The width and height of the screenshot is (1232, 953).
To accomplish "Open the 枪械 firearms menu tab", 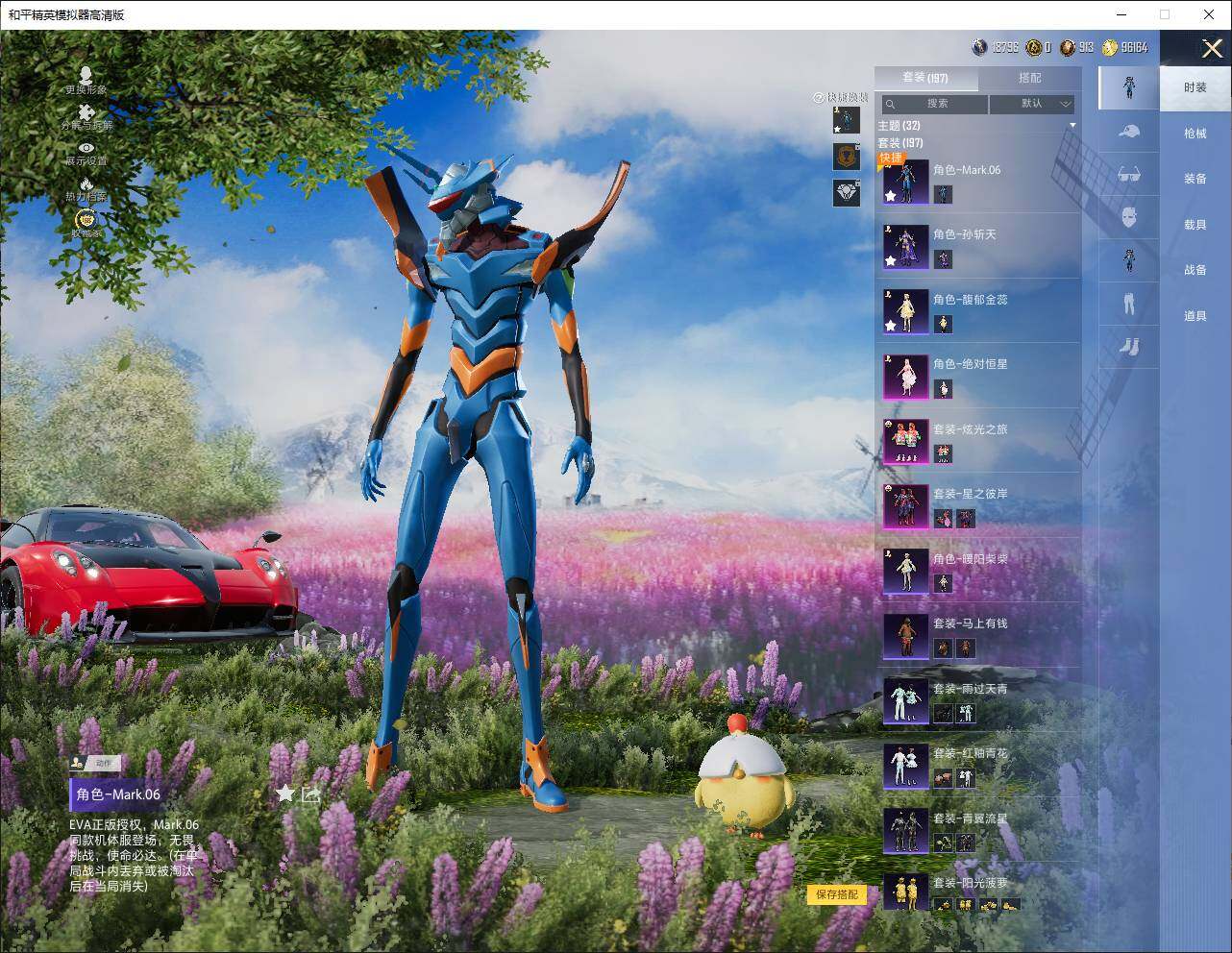I will click(1195, 134).
